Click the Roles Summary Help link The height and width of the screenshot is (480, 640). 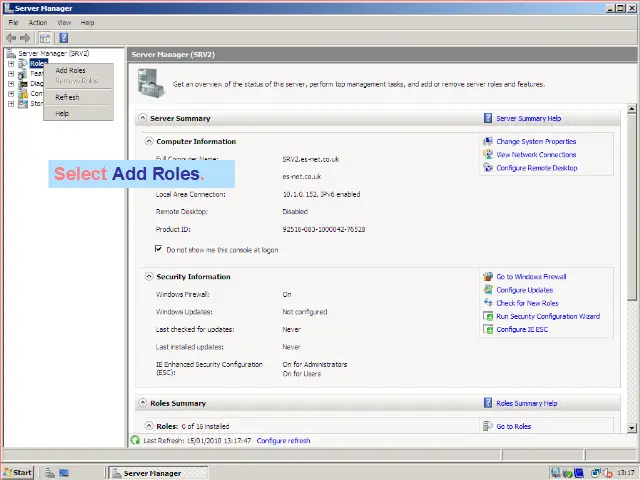[527, 403]
